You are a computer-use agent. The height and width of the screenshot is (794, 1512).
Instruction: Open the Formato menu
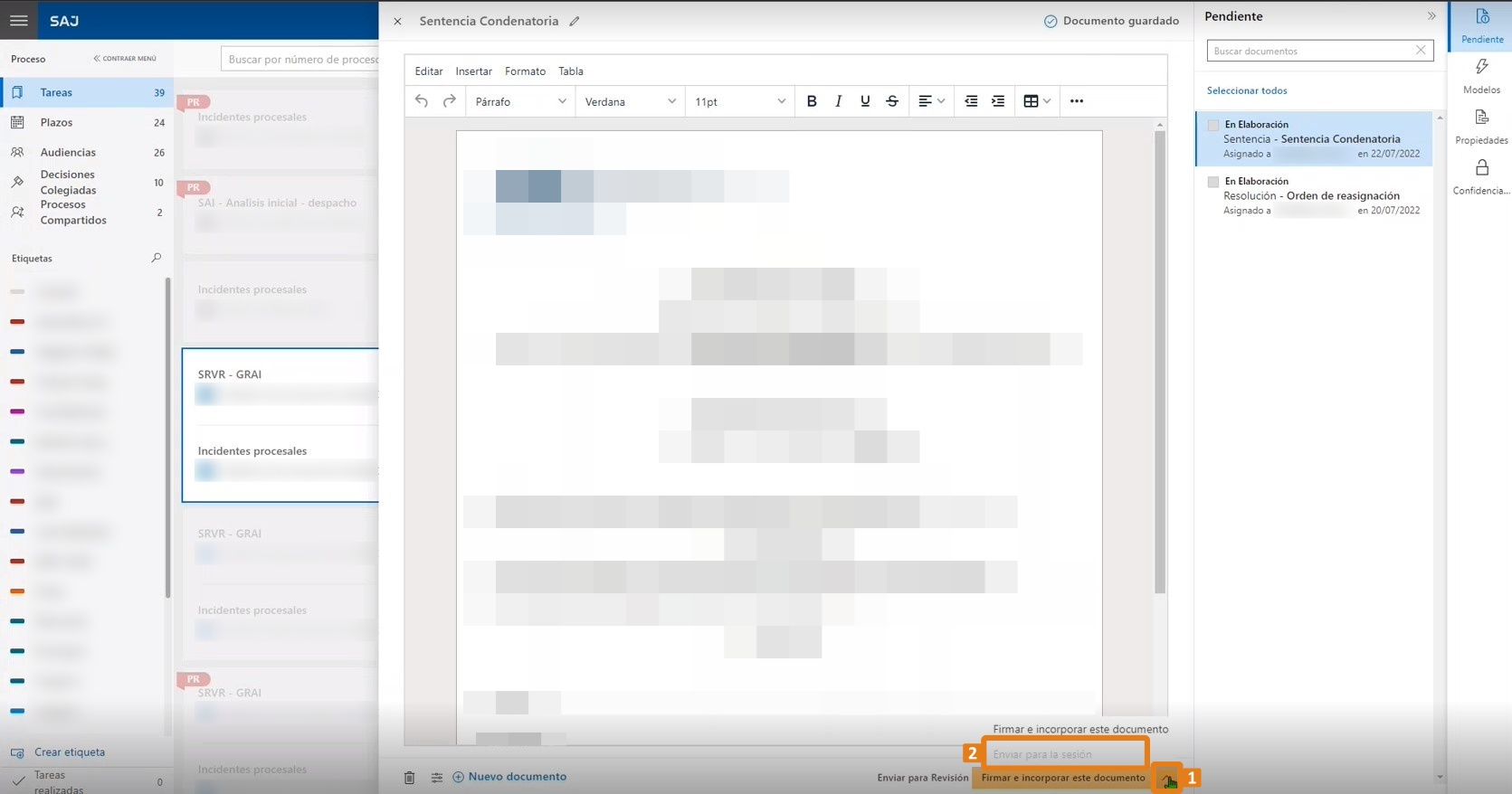(x=525, y=71)
